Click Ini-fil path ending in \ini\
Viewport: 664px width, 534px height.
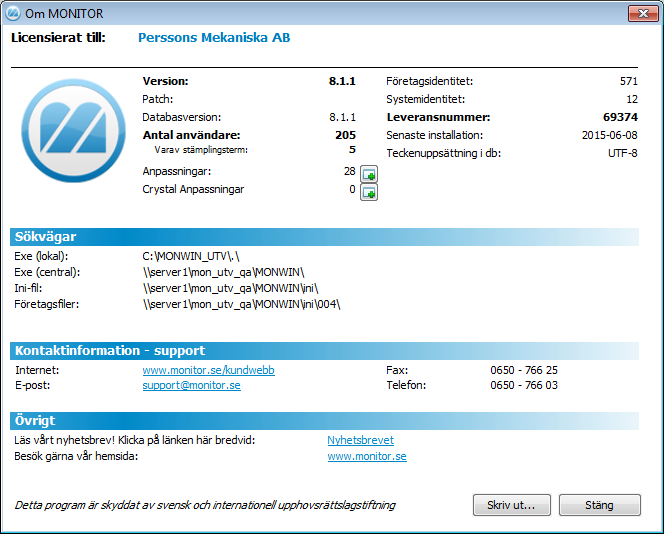tap(230, 288)
